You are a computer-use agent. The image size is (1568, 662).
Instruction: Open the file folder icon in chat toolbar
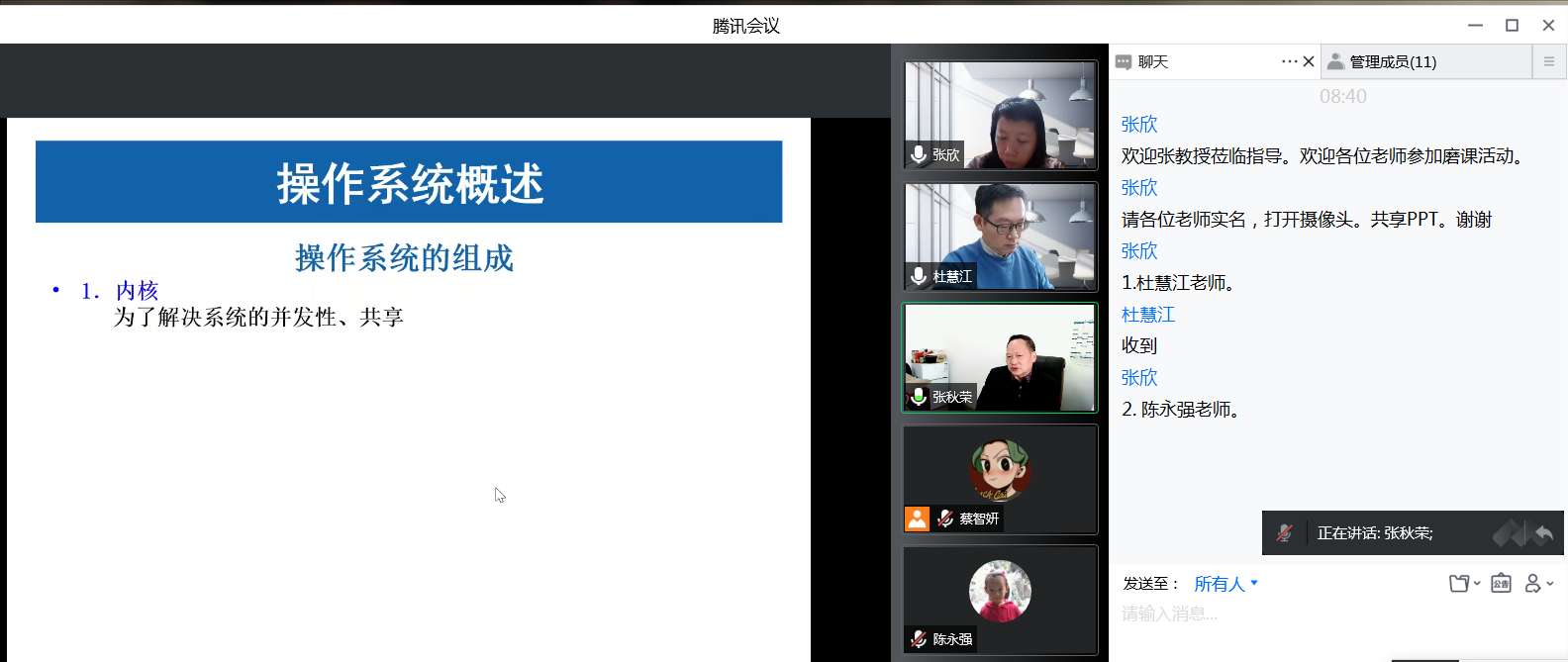pos(1458,584)
